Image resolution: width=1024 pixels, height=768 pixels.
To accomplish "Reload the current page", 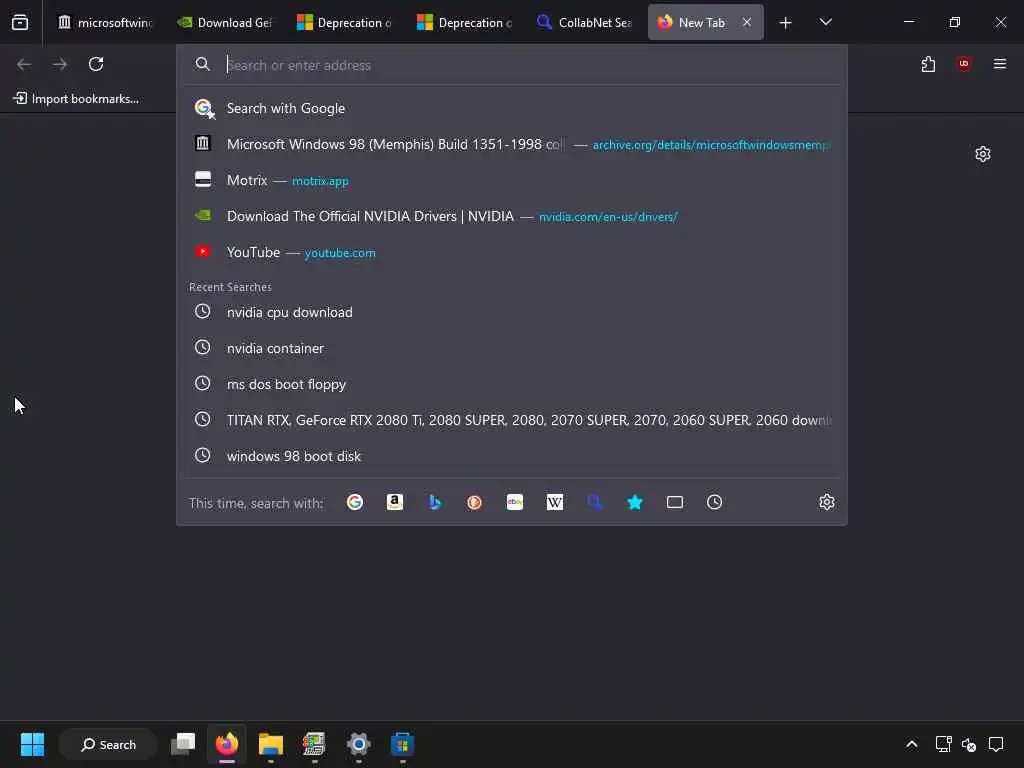I will click(96, 64).
